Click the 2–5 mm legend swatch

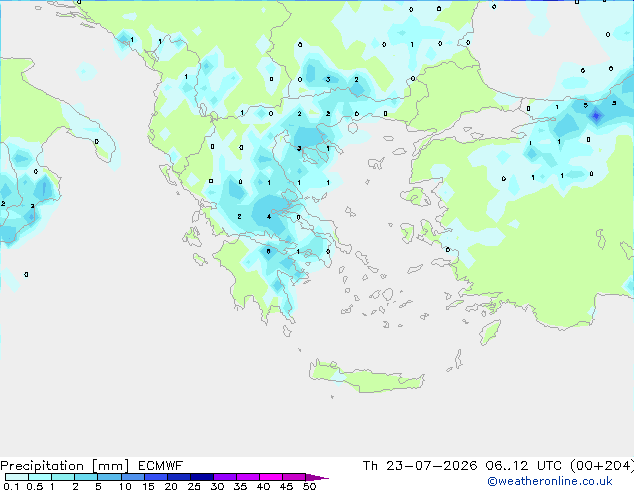point(86,477)
